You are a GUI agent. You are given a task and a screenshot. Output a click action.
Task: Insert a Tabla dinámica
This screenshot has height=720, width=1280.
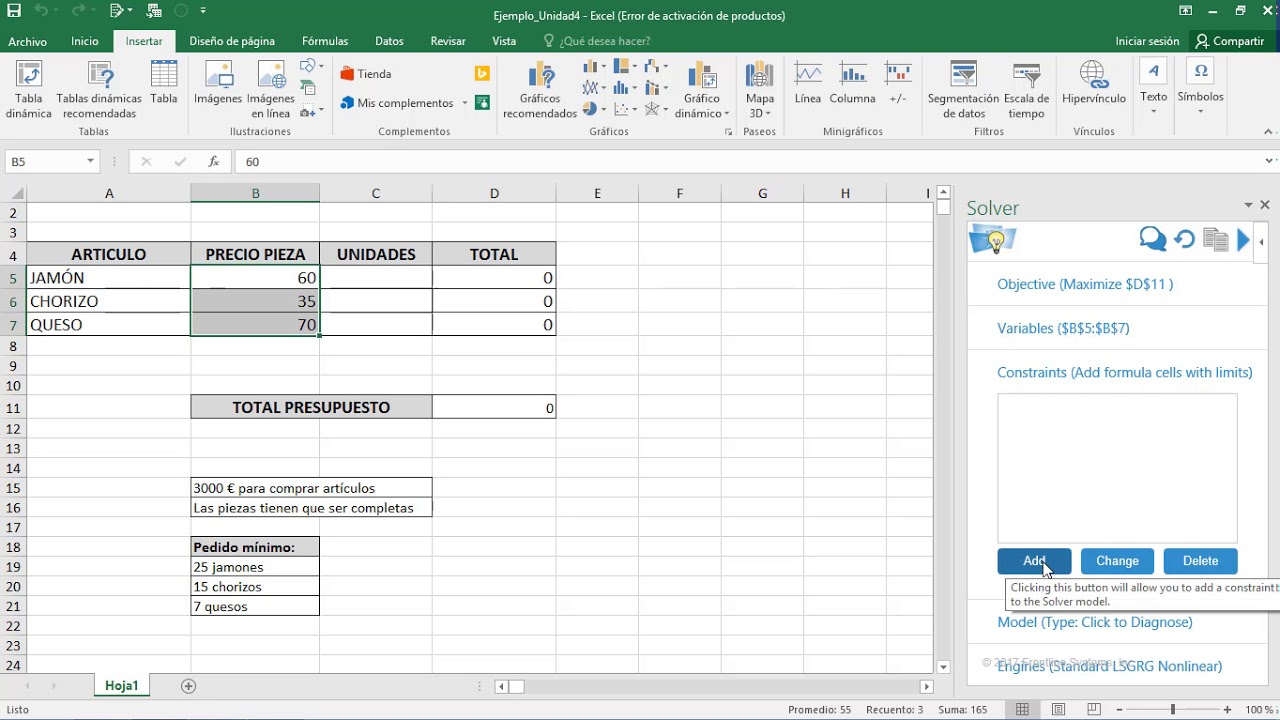point(29,90)
